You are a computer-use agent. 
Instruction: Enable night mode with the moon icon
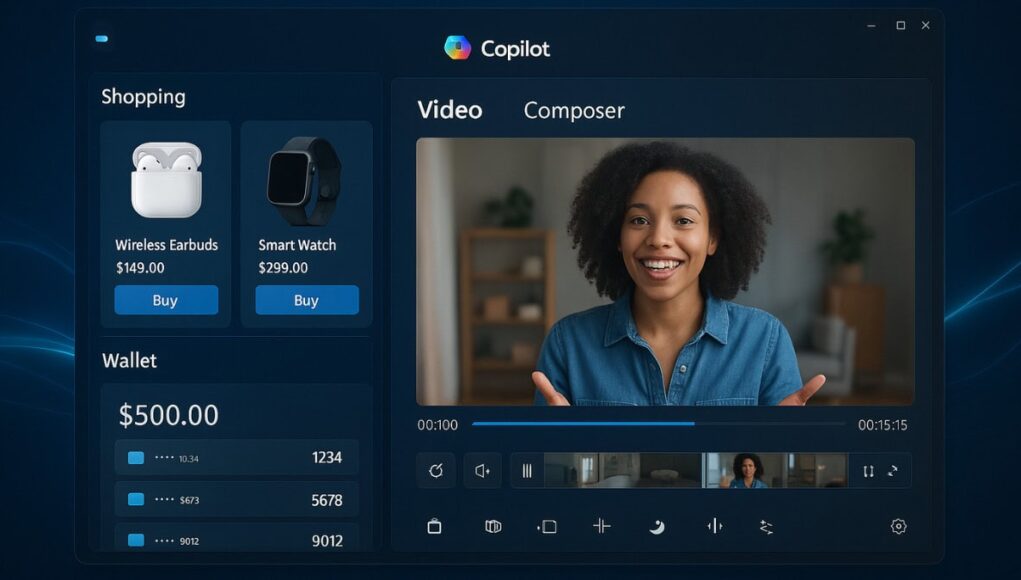pos(655,525)
